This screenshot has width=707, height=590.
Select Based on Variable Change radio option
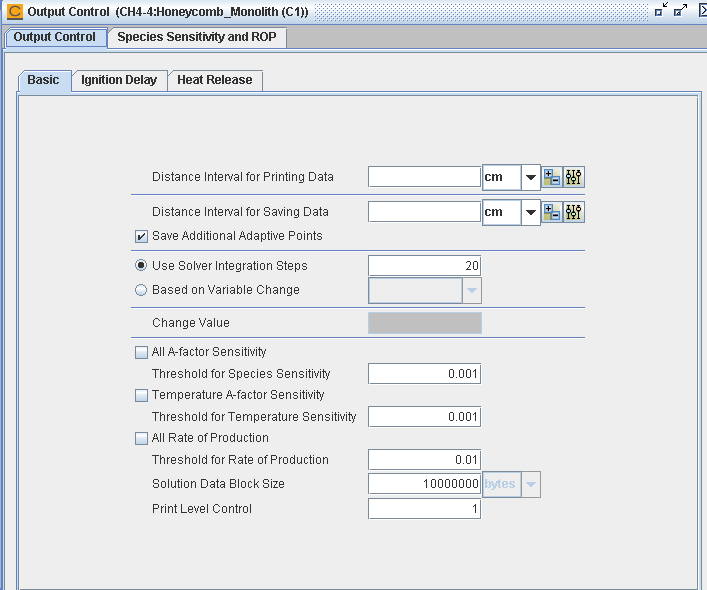click(141, 290)
